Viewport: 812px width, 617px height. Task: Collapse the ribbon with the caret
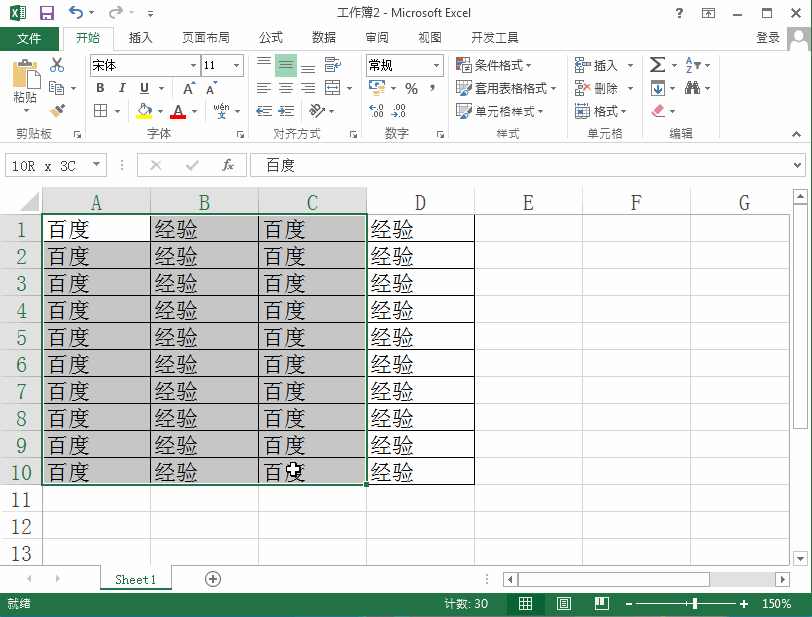click(x=796, y=134)
